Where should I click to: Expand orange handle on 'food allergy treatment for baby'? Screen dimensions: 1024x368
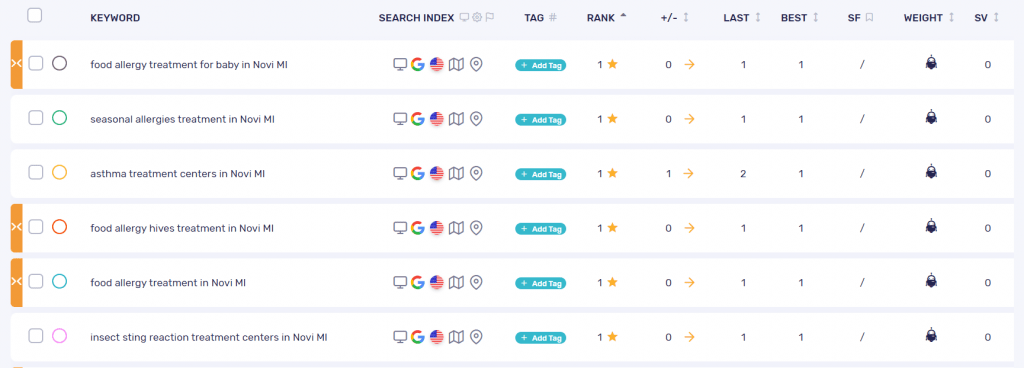(16, 64)
